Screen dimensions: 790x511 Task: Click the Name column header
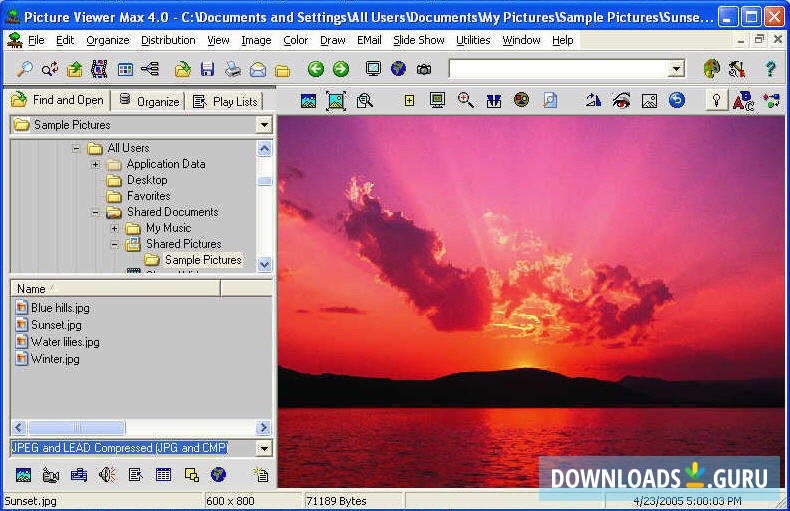click(114, 288)
